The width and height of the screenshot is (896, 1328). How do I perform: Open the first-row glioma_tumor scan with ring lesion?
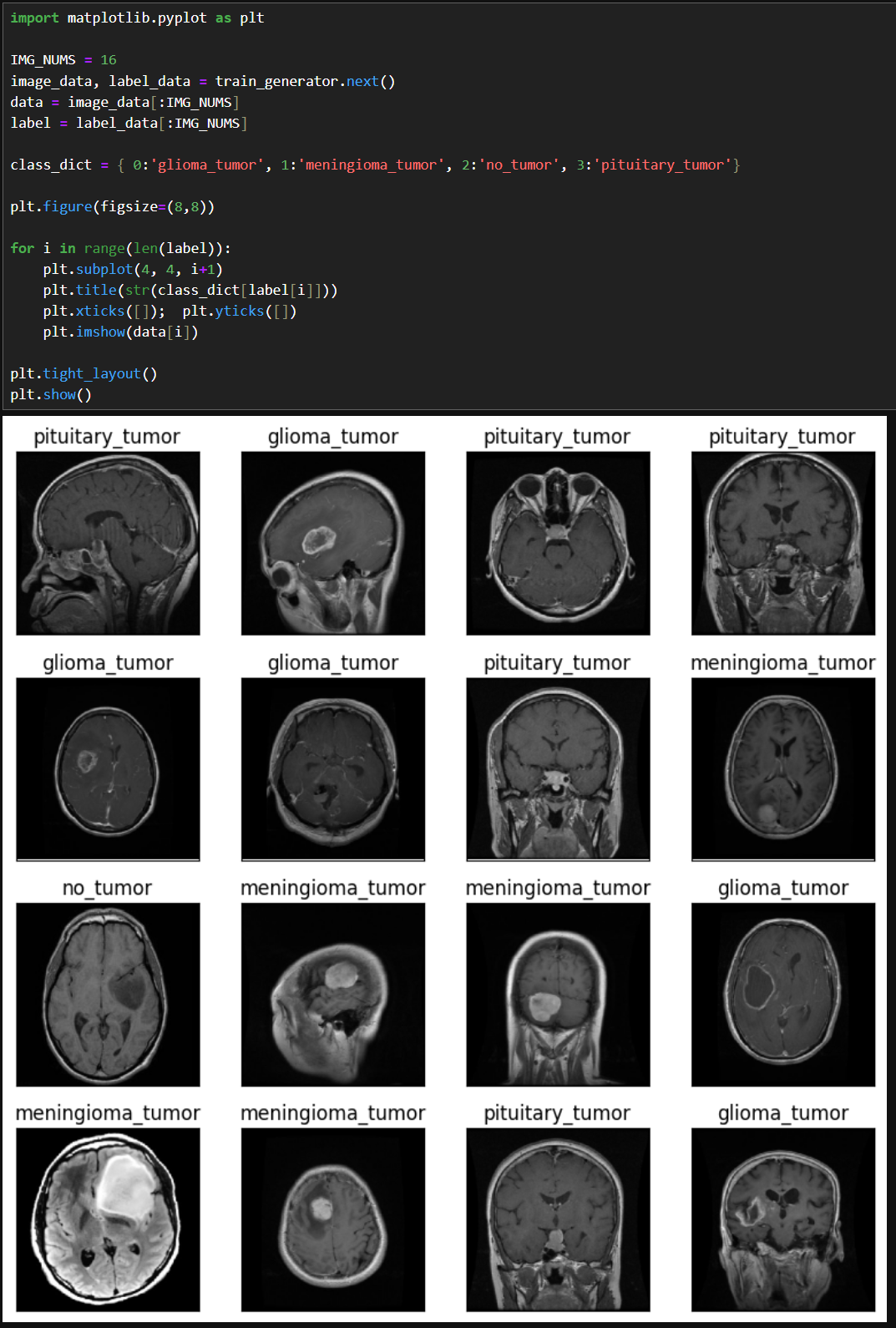click(x=333, y=544)
